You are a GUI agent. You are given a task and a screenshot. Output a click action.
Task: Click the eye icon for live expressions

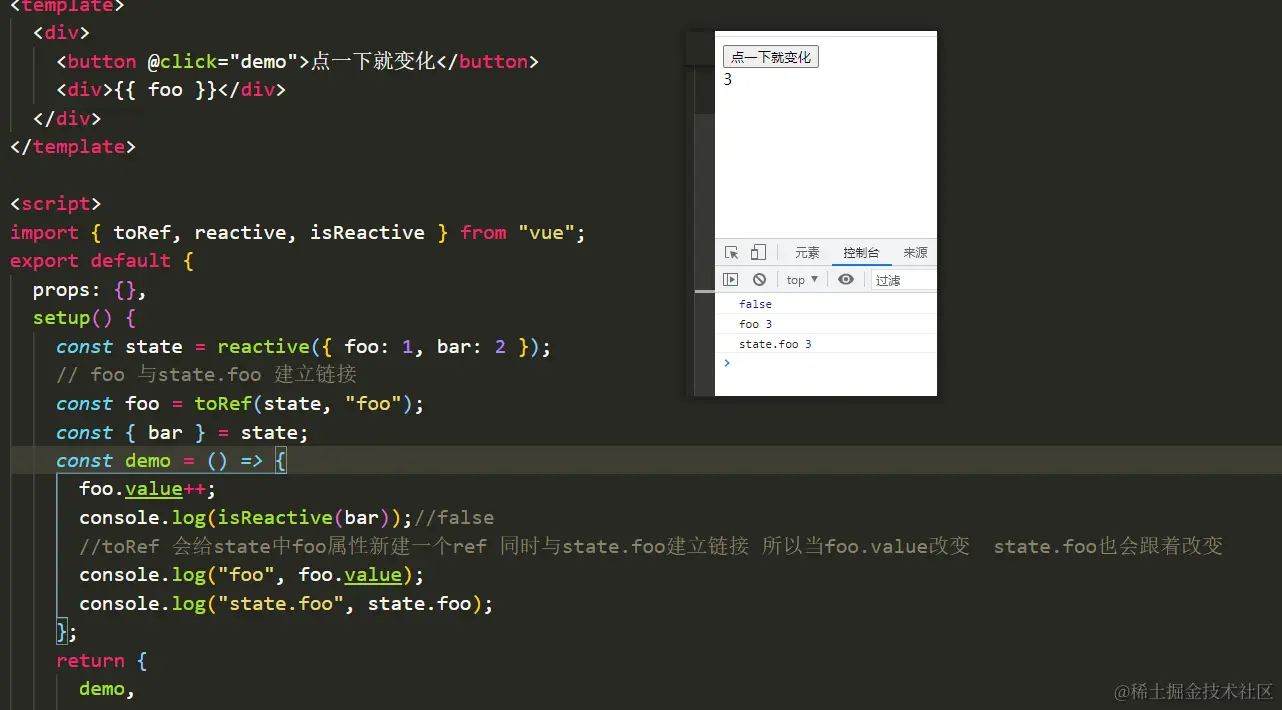pos(846,280)
